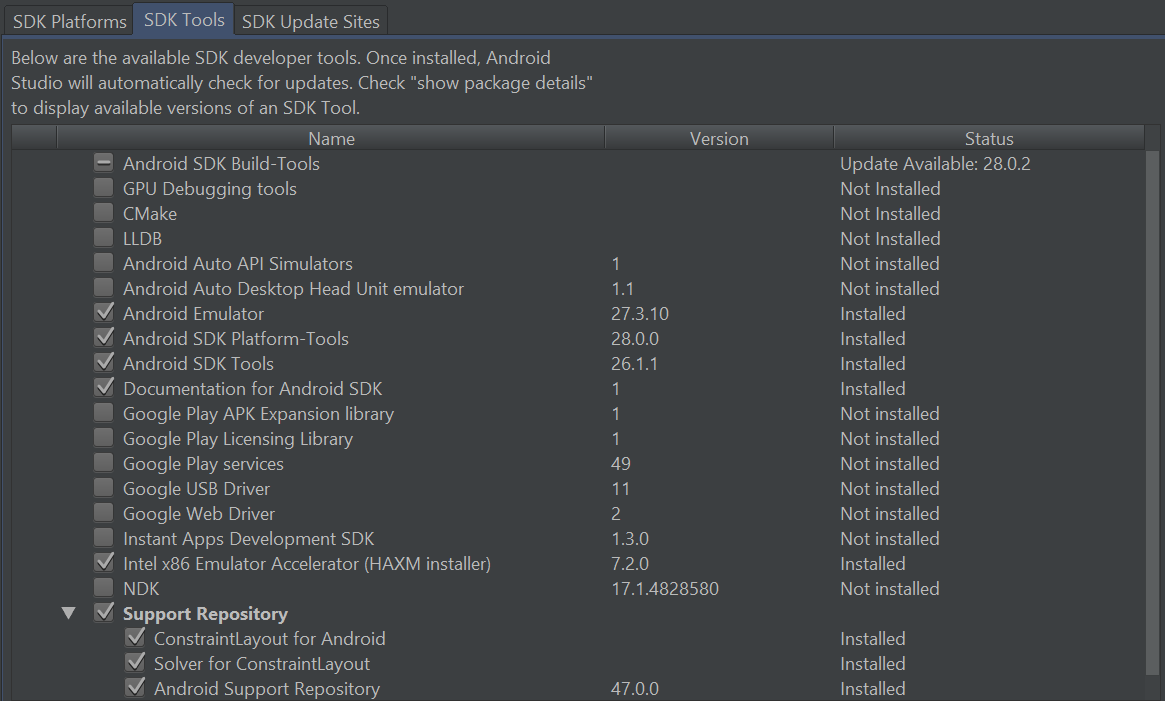Check Google Play services checkbox
Screen dimensions: 1165x701
click(104, 463)
